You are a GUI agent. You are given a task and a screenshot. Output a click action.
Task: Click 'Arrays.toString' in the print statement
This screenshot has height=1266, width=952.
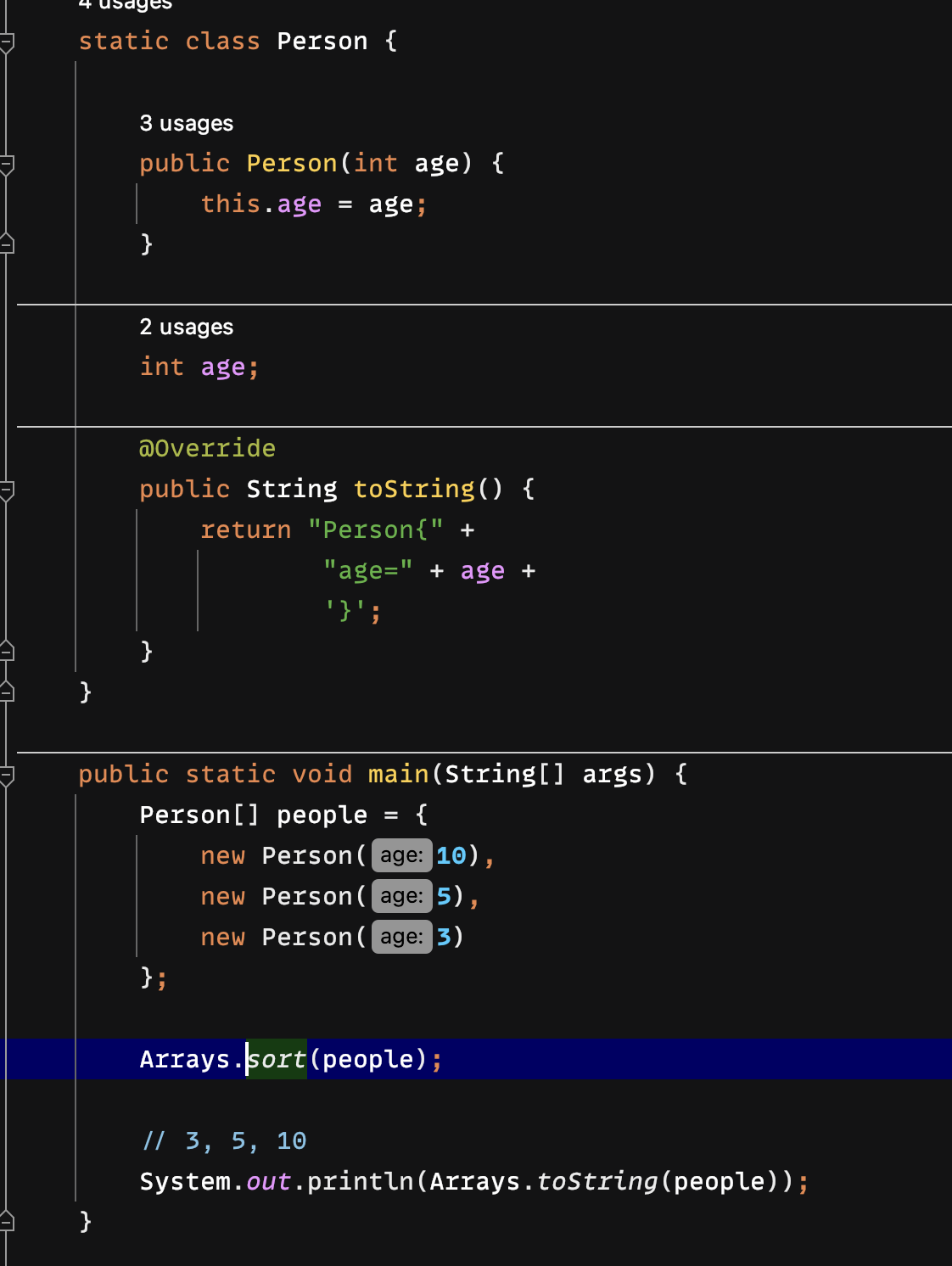544,1181
